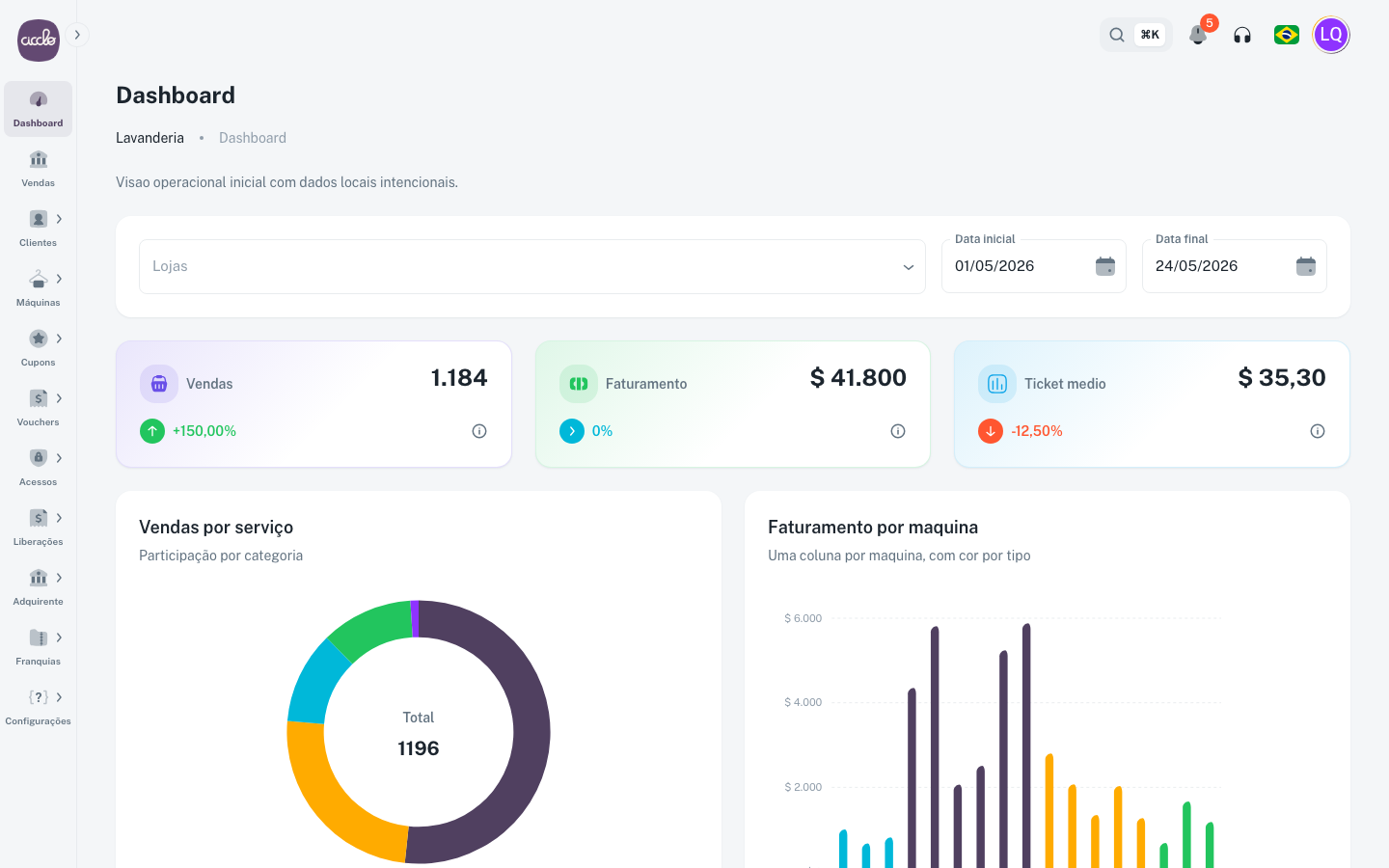Click the +150,00% sales change value
This screenshot has height=868, width=1389.
(x=204, y=431)
